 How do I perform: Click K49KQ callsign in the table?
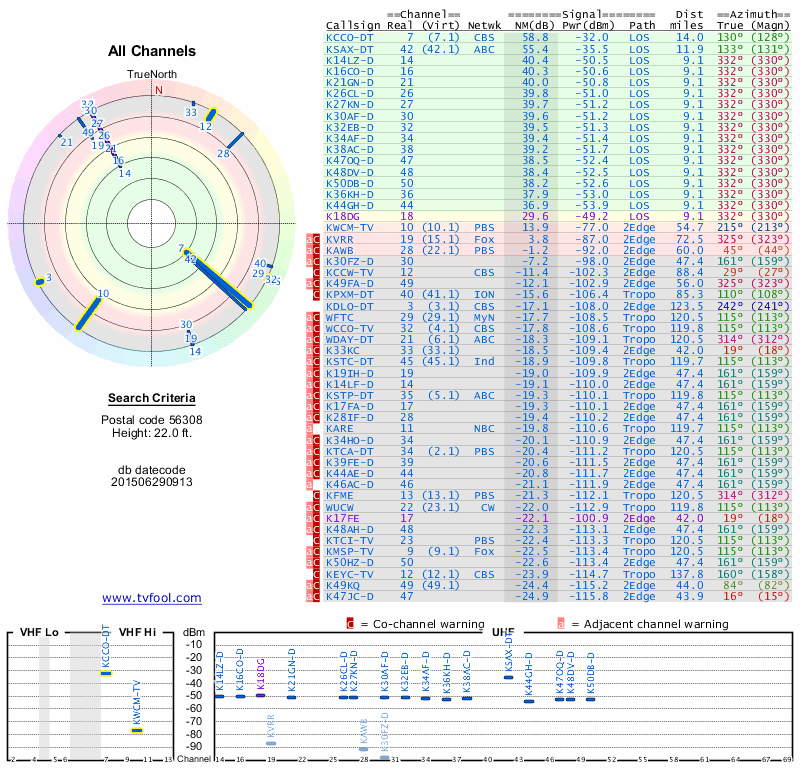point(343,585)
